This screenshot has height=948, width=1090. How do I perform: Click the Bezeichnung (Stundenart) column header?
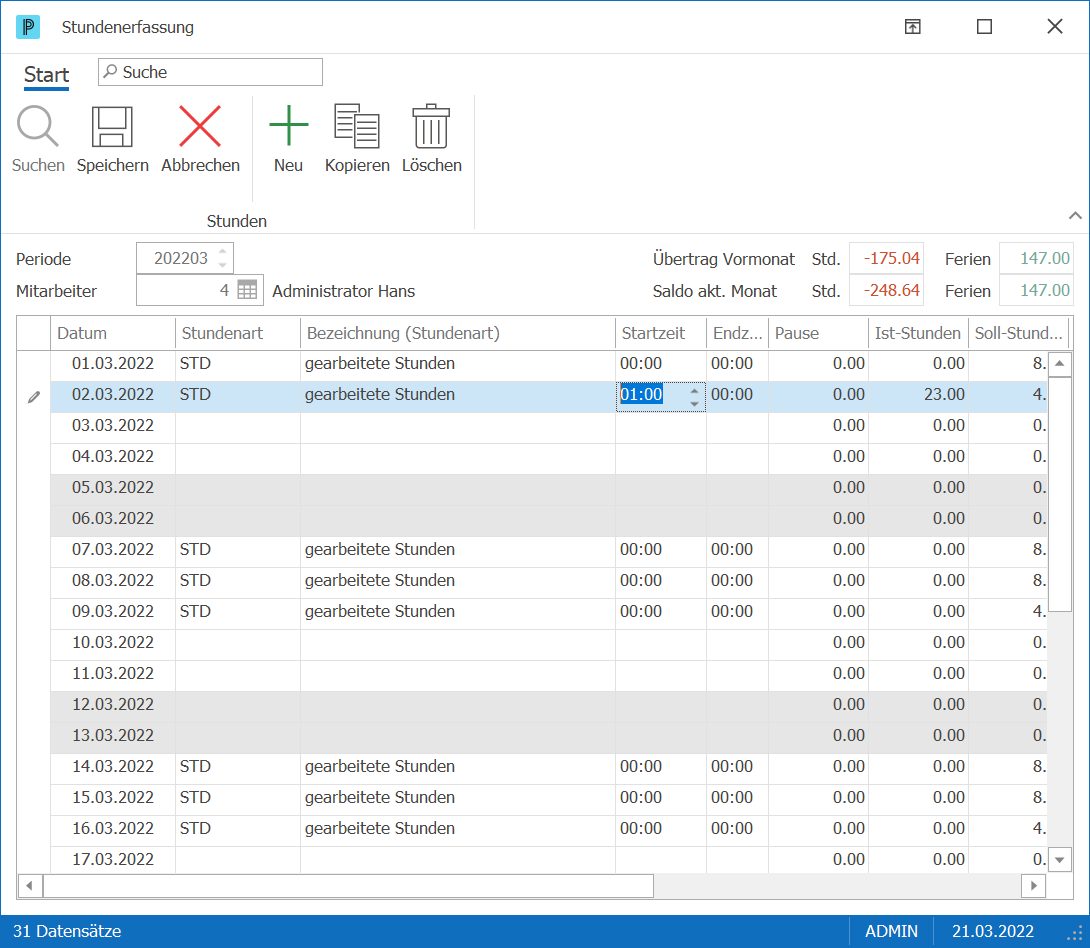click(457, 334)
